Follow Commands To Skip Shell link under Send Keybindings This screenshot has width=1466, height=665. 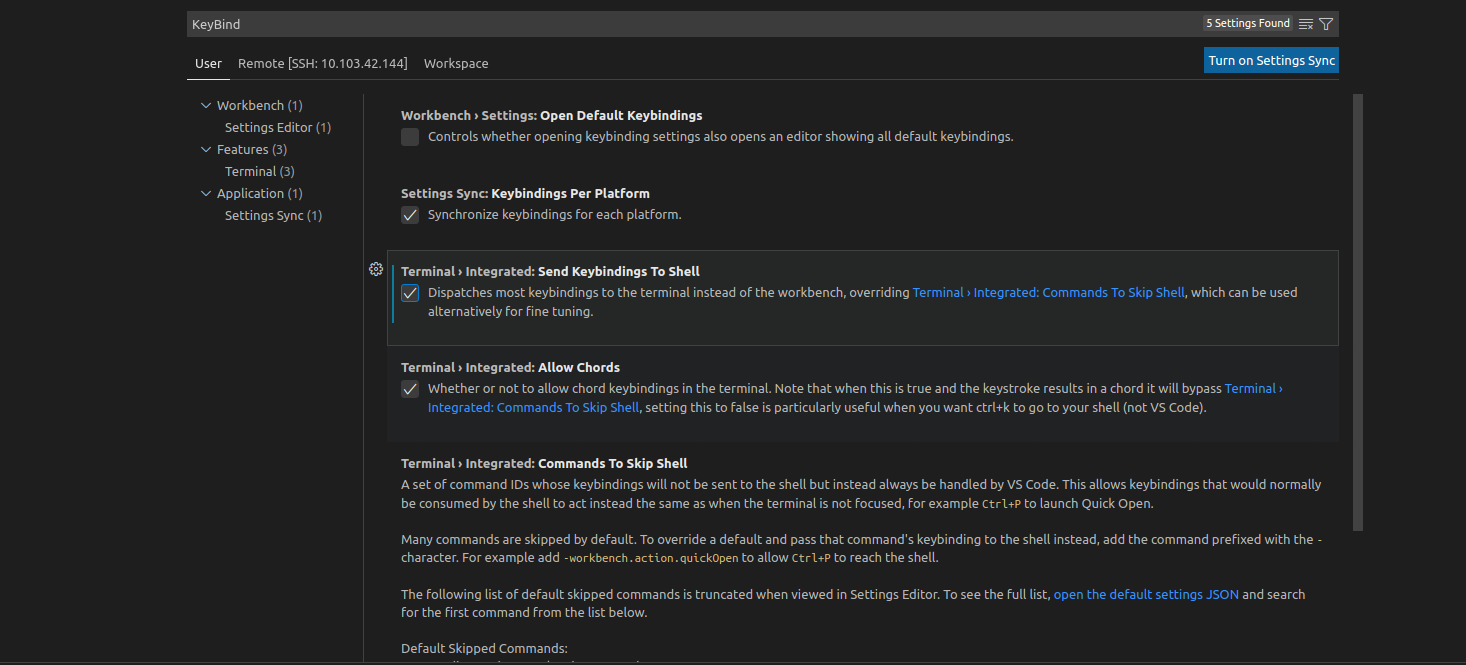[1048, 293]
